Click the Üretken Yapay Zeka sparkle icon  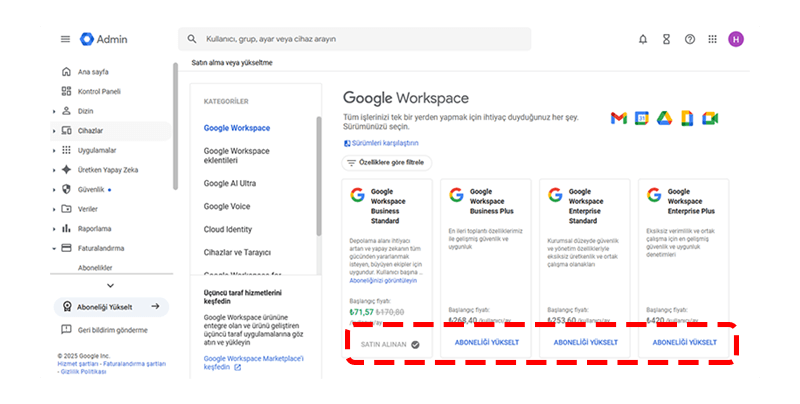click(66, 170)
